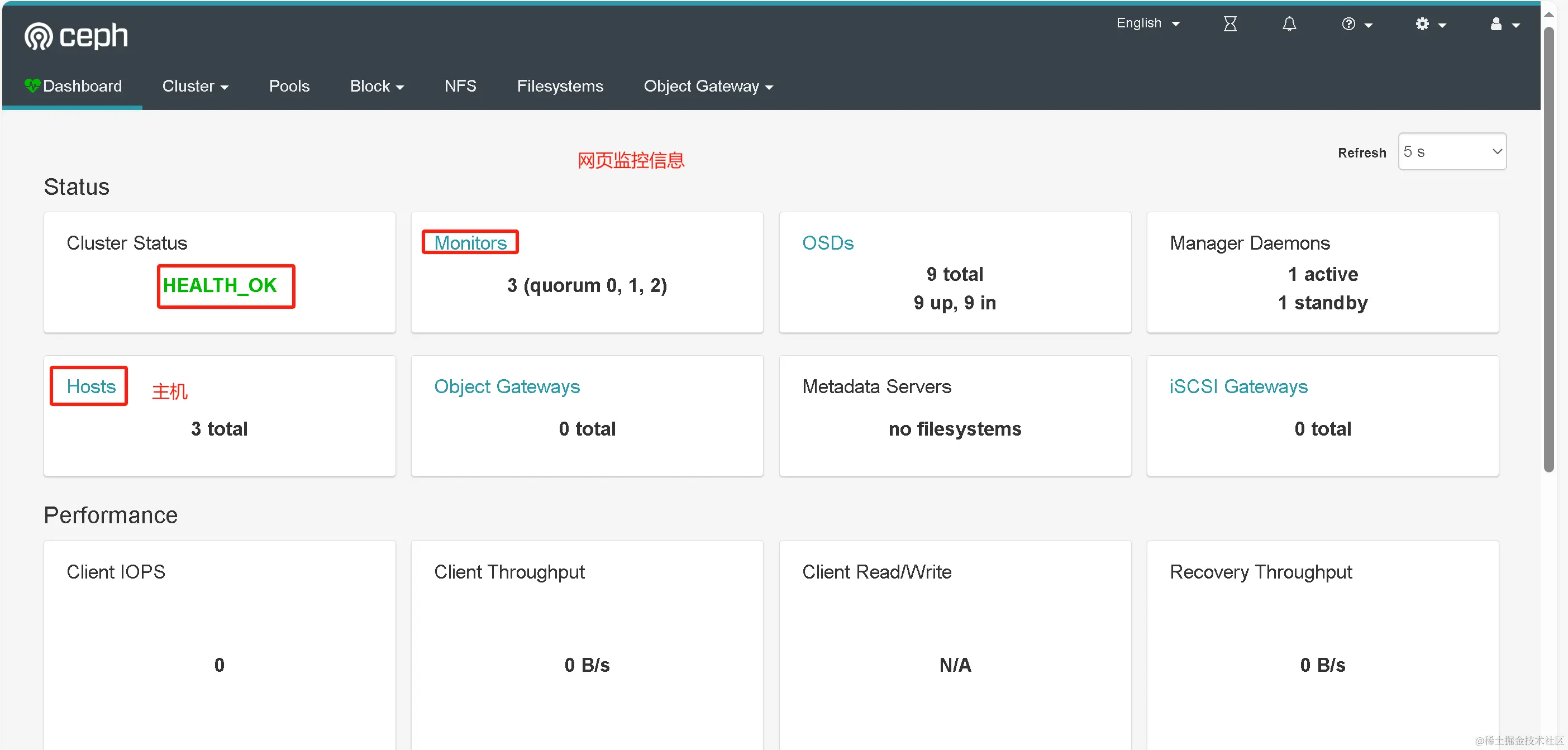Switch to the NFS tab
Image resolution: width=1568 pixels, height=750 pixels.
(x=460, y=87)
